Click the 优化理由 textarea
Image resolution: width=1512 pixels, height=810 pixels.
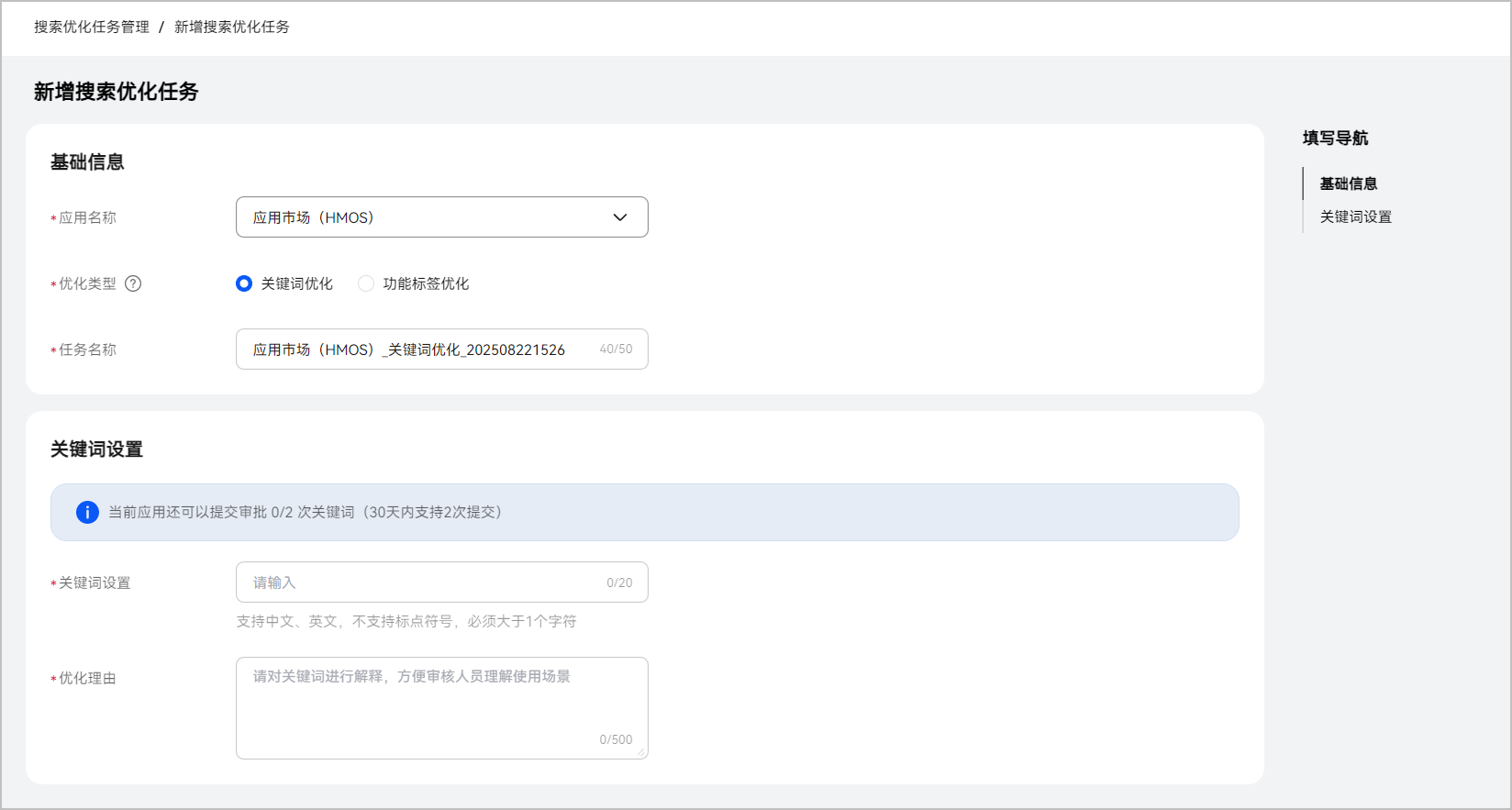442,708
